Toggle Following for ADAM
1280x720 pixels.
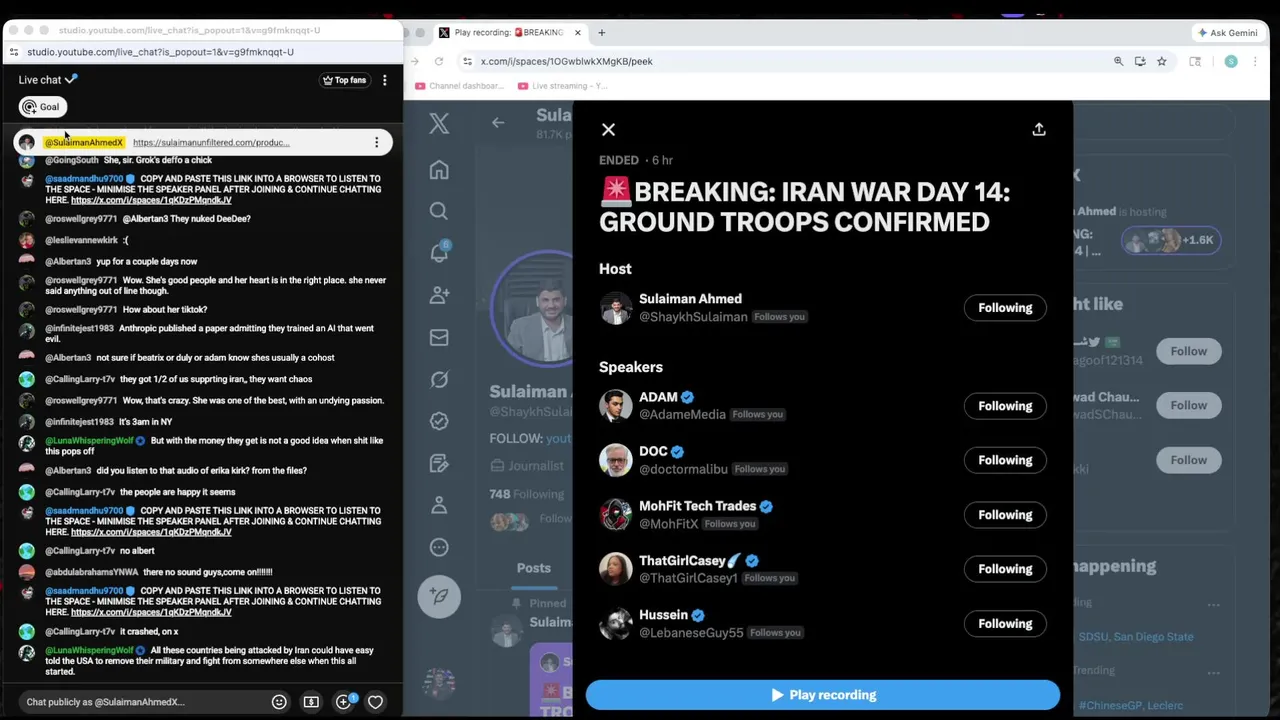1005,406
